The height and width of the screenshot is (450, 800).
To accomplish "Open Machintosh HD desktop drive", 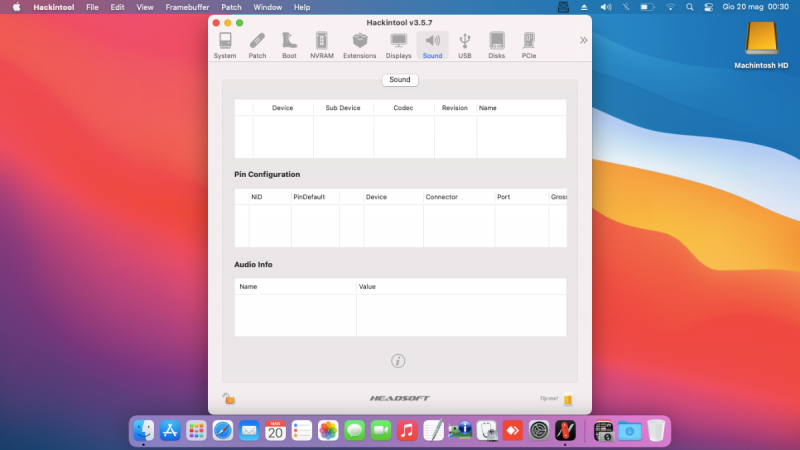I will click(x=761, y=45).
